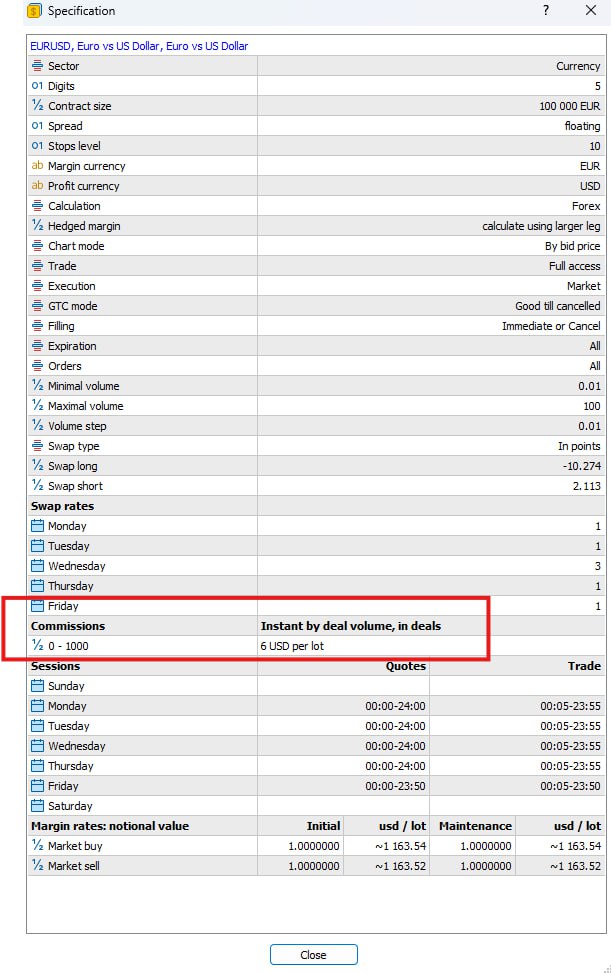Image resolution: width=611 pixels, height=973 pixels.
Task: Click the 01 icon next to Digits
Action: point(37,86)
